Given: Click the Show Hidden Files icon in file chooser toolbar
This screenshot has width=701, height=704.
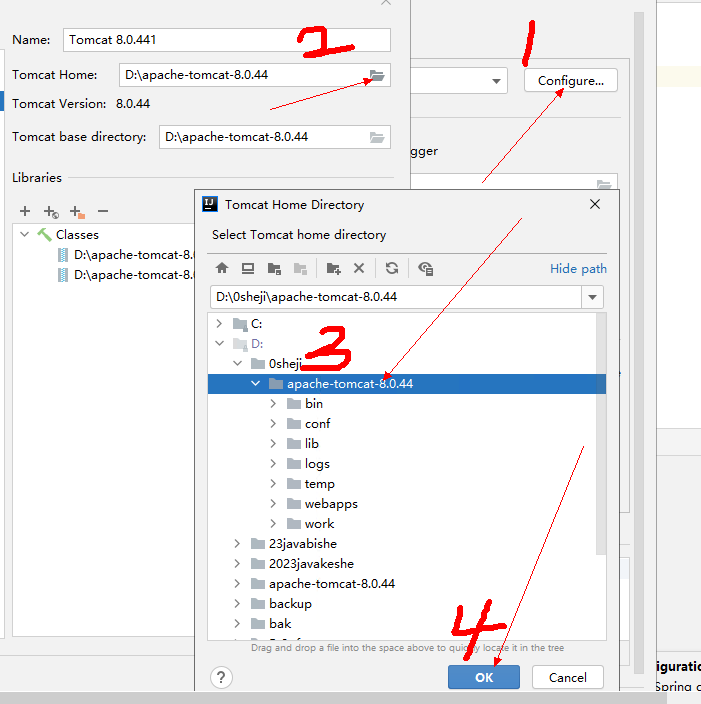Looking at the screenshot, I should click(x=425, y=268).
